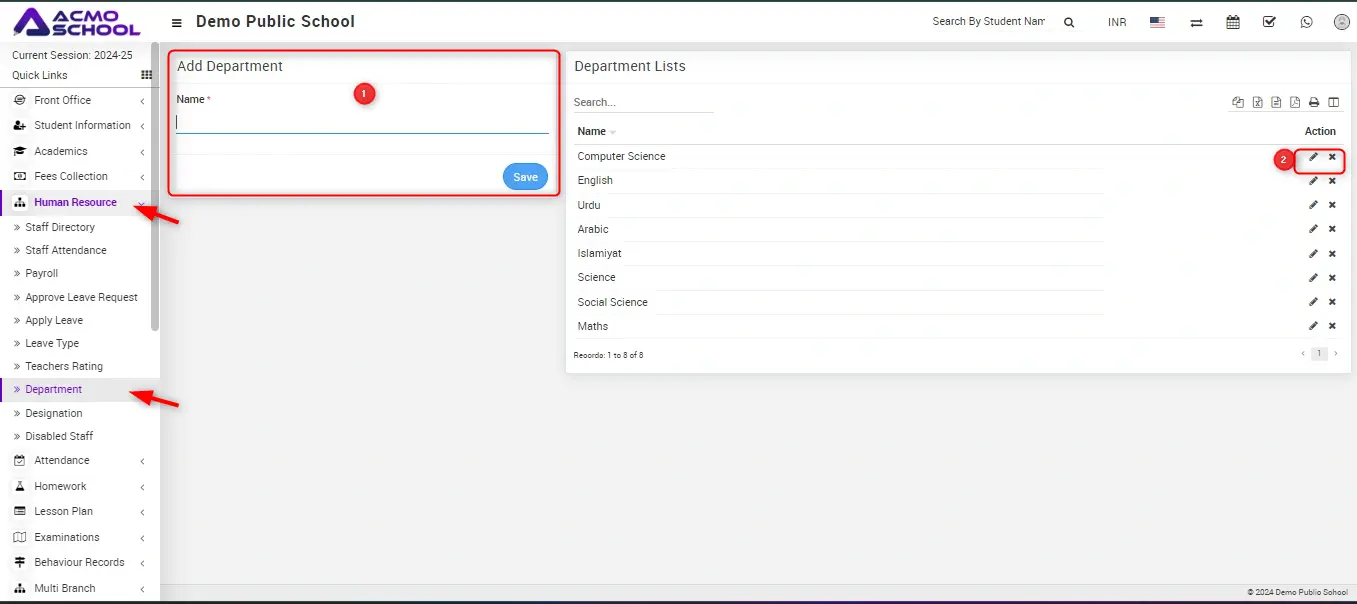The width and height of the screenshot is (1357, 604).
Task: Click the Save button
Action: (525, 177)
